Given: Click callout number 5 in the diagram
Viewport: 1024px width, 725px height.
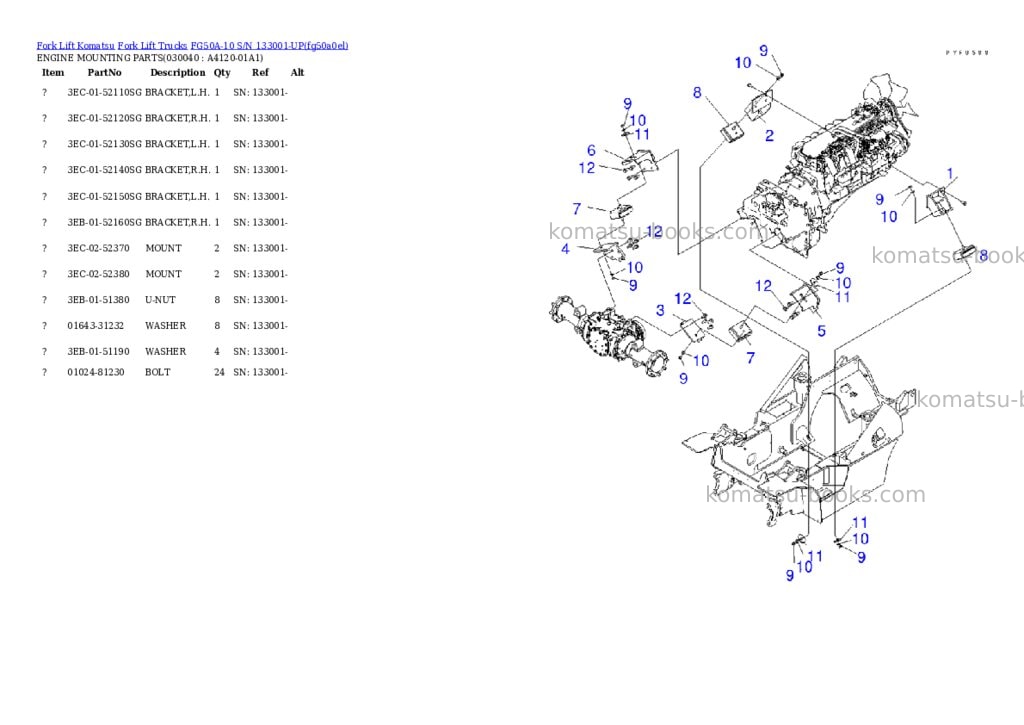Looking at the screenshot, I should click(822, 331).
